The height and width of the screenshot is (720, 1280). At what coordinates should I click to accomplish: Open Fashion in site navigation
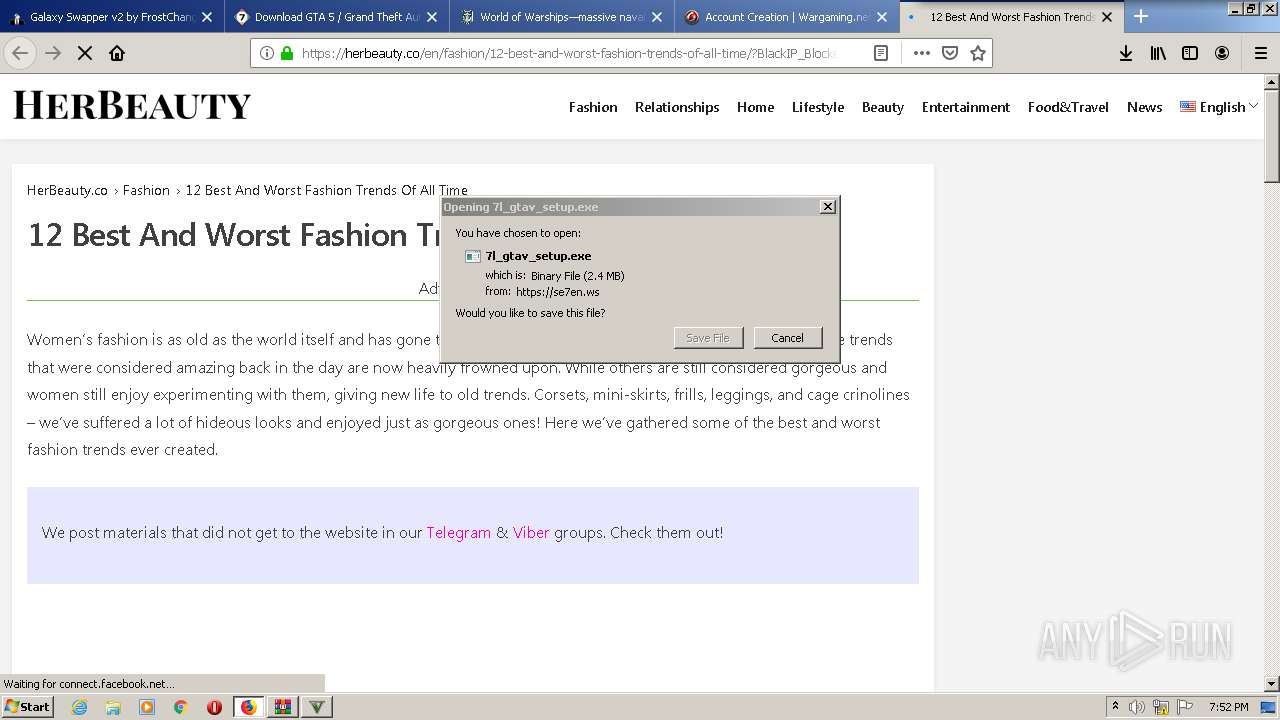(593, 107)
